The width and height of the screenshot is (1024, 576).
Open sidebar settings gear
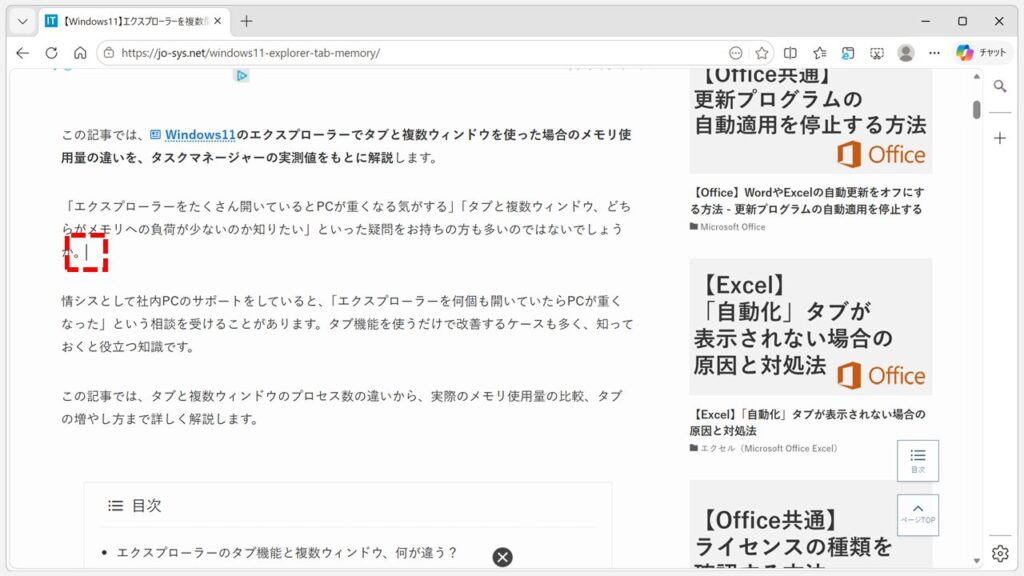pyautogui.click(x=1000, y=553)
